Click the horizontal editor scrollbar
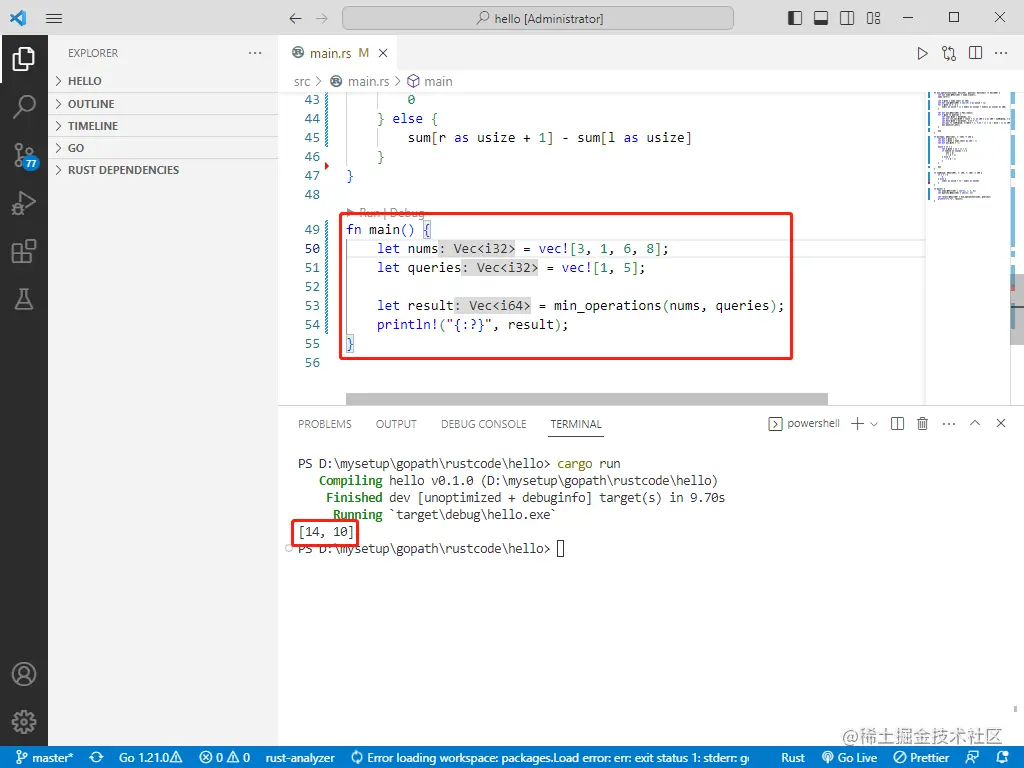This screenshot has width=1024, height=768. click(586, 399)
